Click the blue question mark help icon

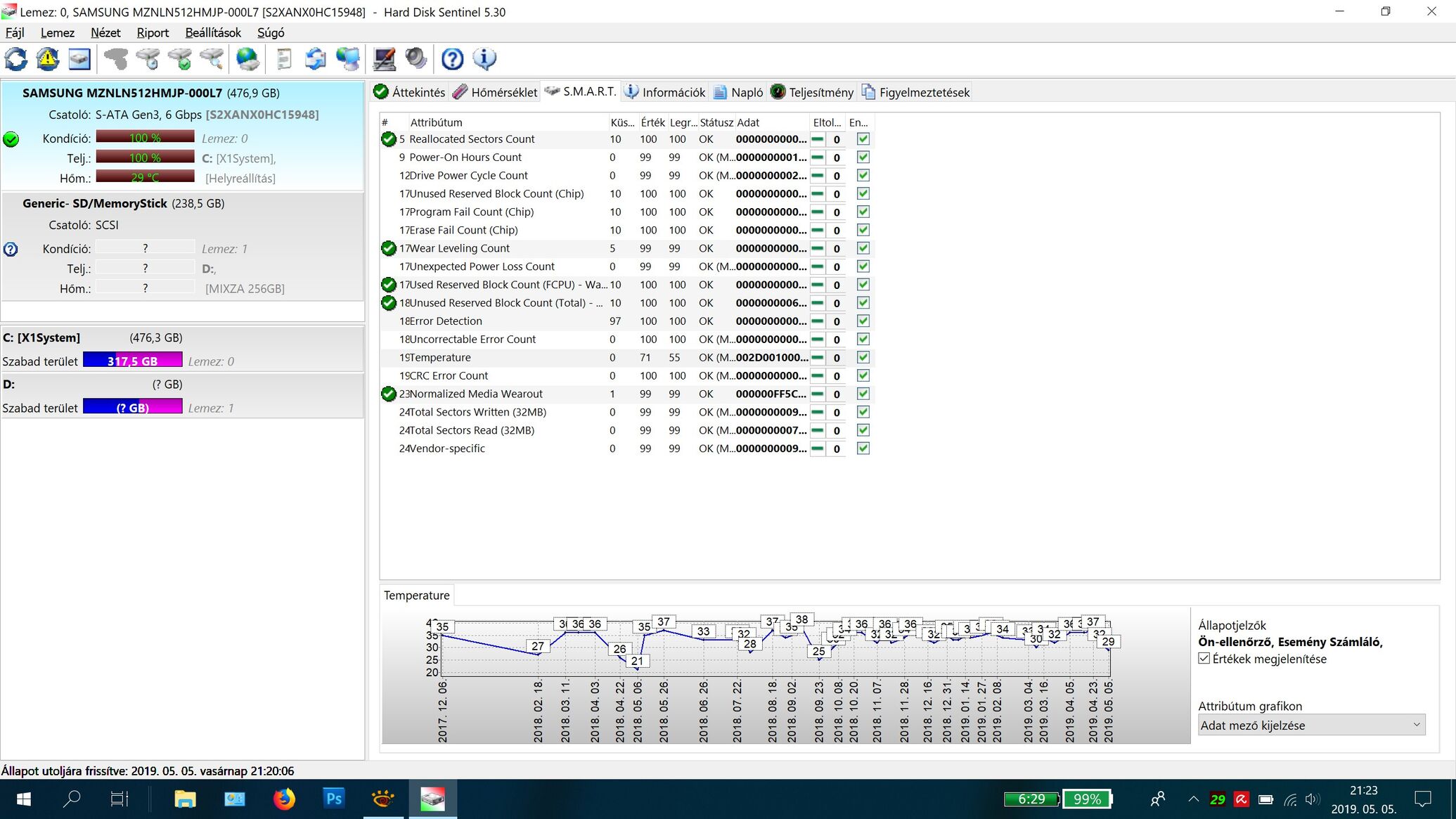[452, 59]
